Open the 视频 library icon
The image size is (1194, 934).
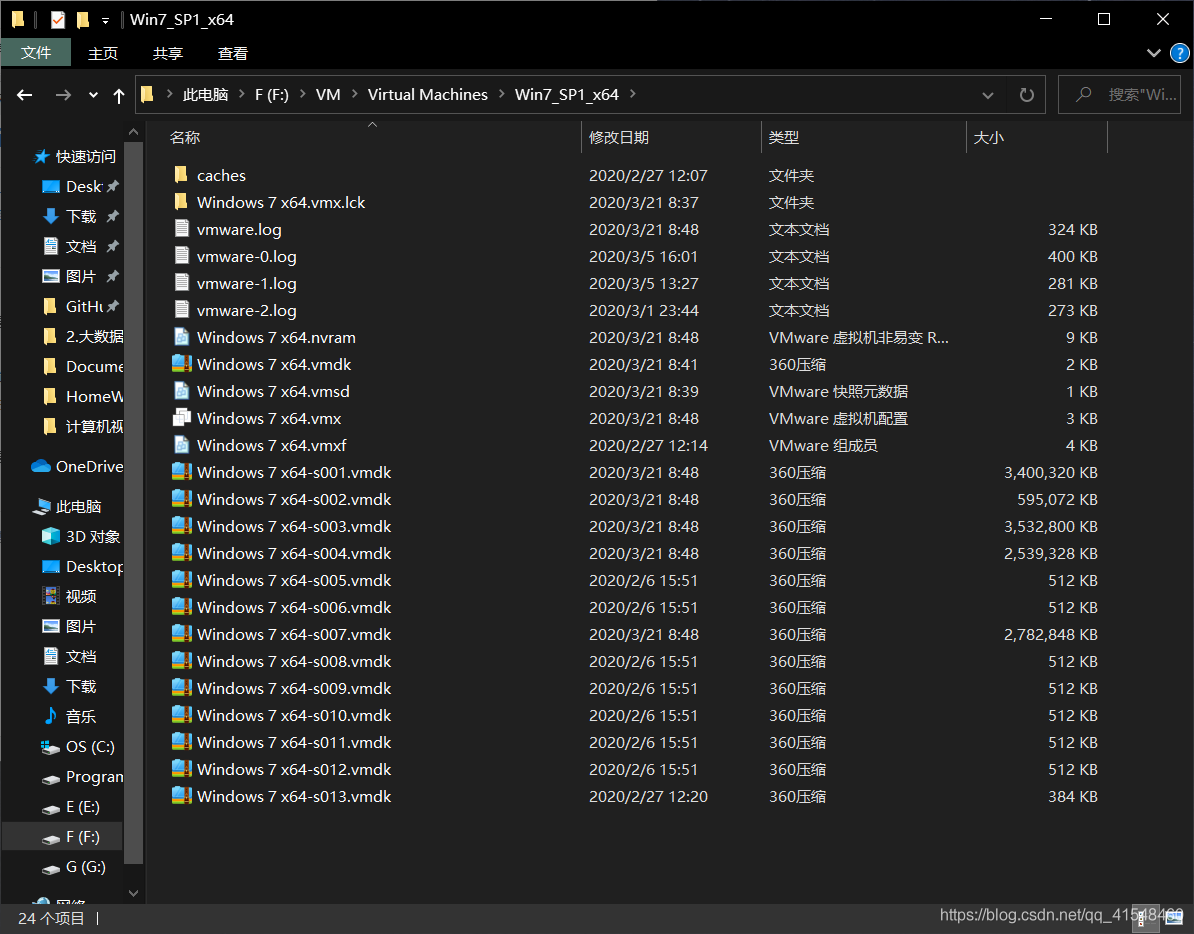50,596
